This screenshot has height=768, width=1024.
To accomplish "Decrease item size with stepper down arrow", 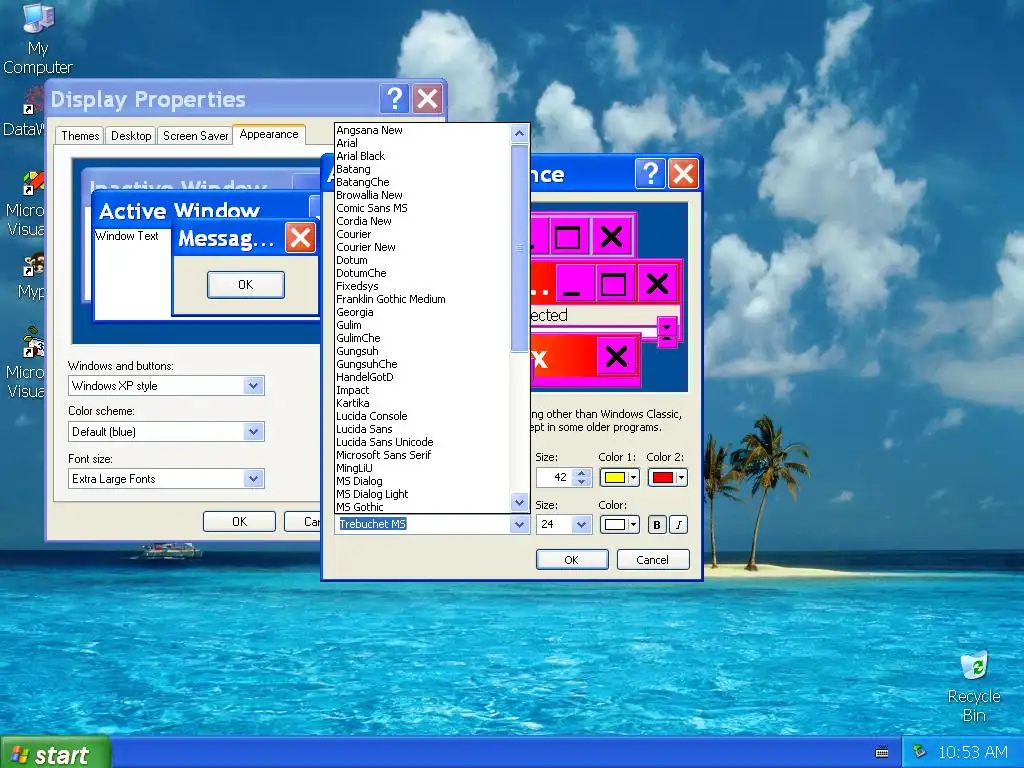I will pyautogui.click(x=582, y=482).
